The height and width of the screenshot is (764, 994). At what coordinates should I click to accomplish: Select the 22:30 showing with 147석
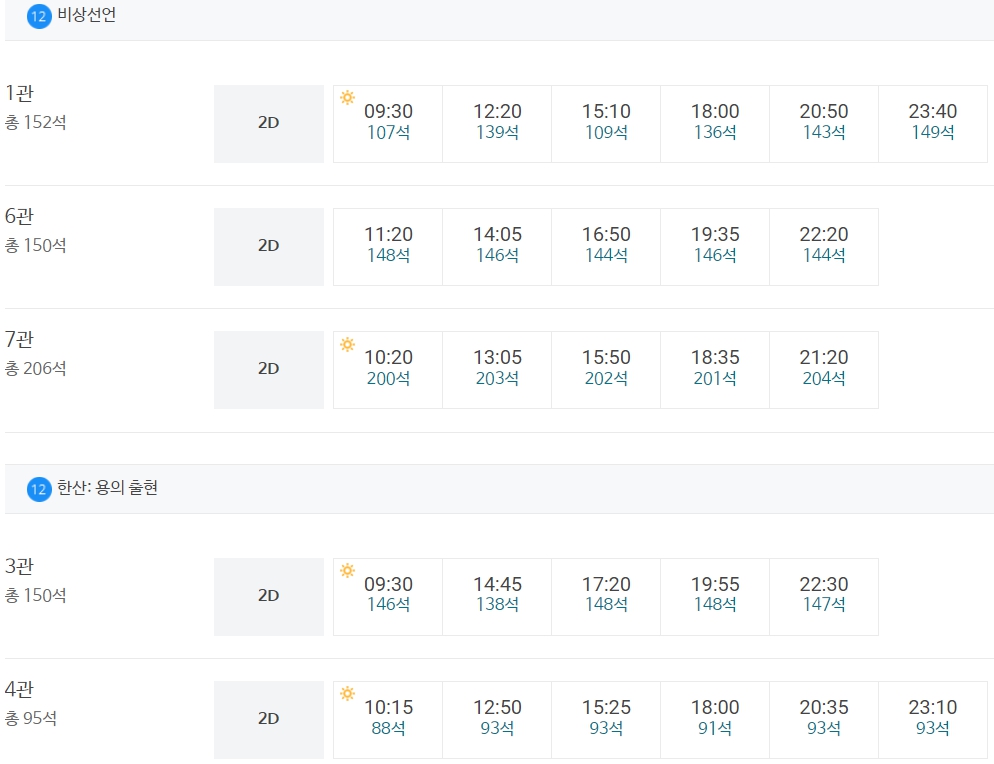[824, 597]
